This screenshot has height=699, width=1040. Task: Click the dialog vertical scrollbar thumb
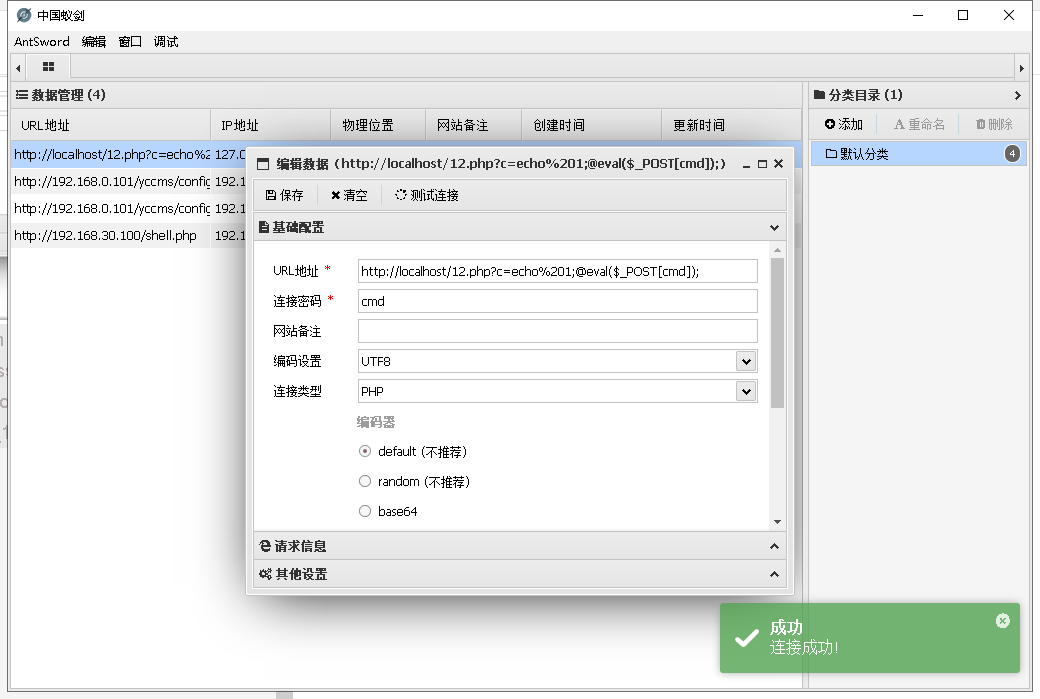coord(777,333)
